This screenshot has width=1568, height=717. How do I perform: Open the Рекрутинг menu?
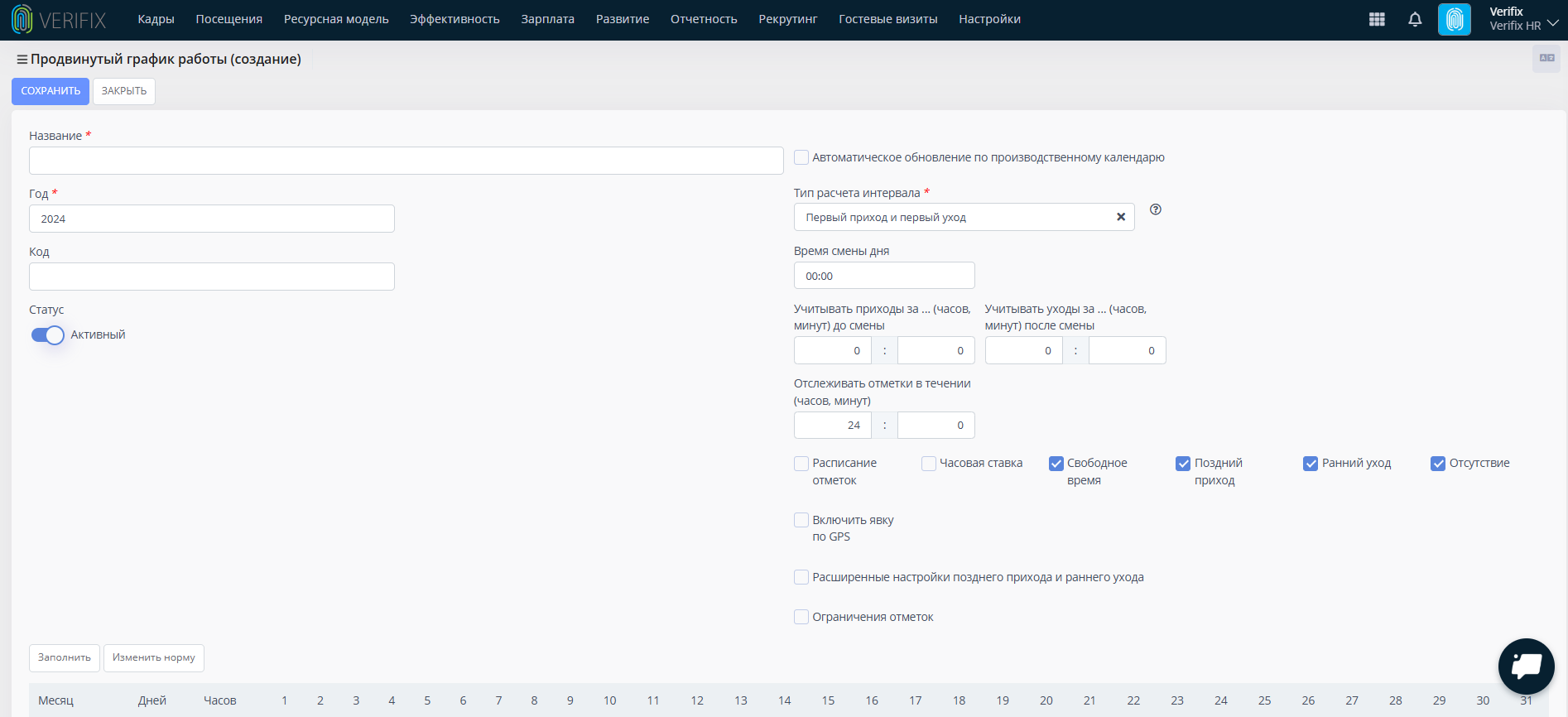pos(788,19)
